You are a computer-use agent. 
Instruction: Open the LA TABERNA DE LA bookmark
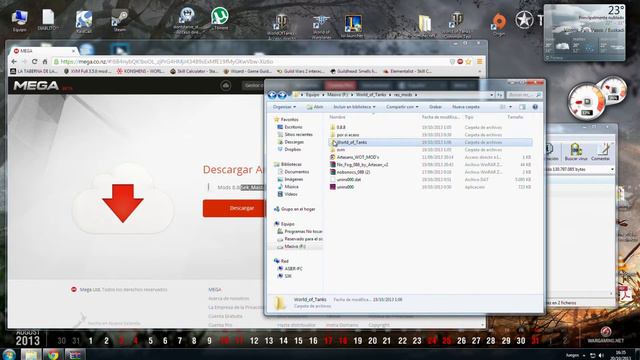point(34,71)
